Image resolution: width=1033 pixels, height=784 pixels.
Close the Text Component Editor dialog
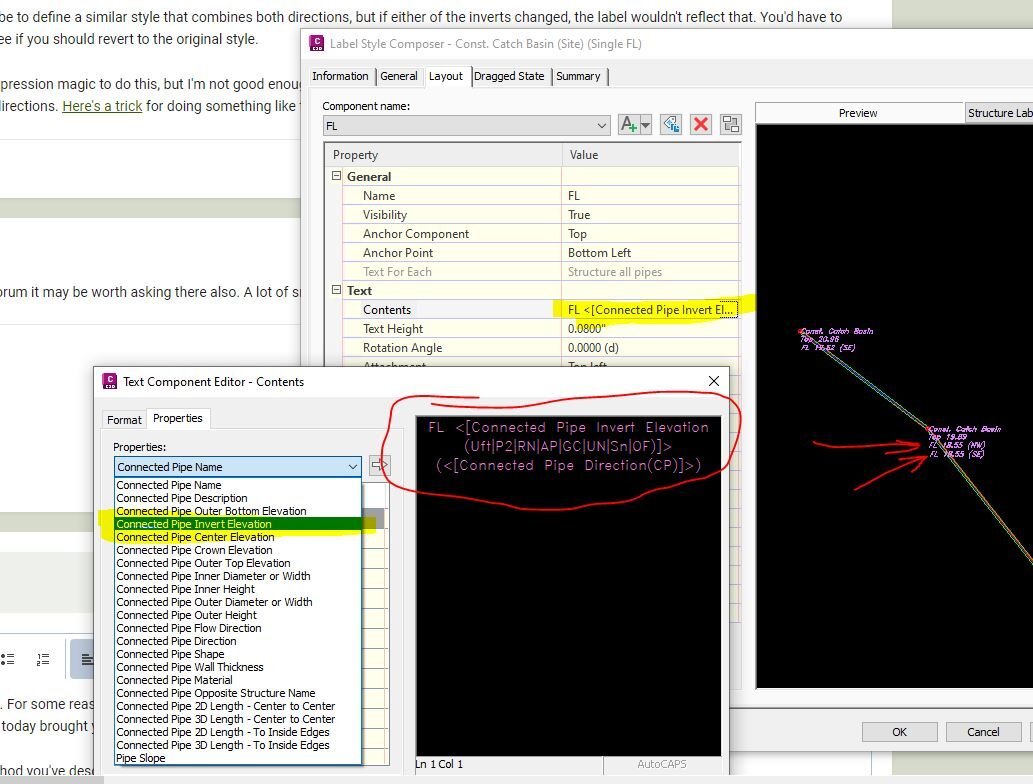point(713,381)
